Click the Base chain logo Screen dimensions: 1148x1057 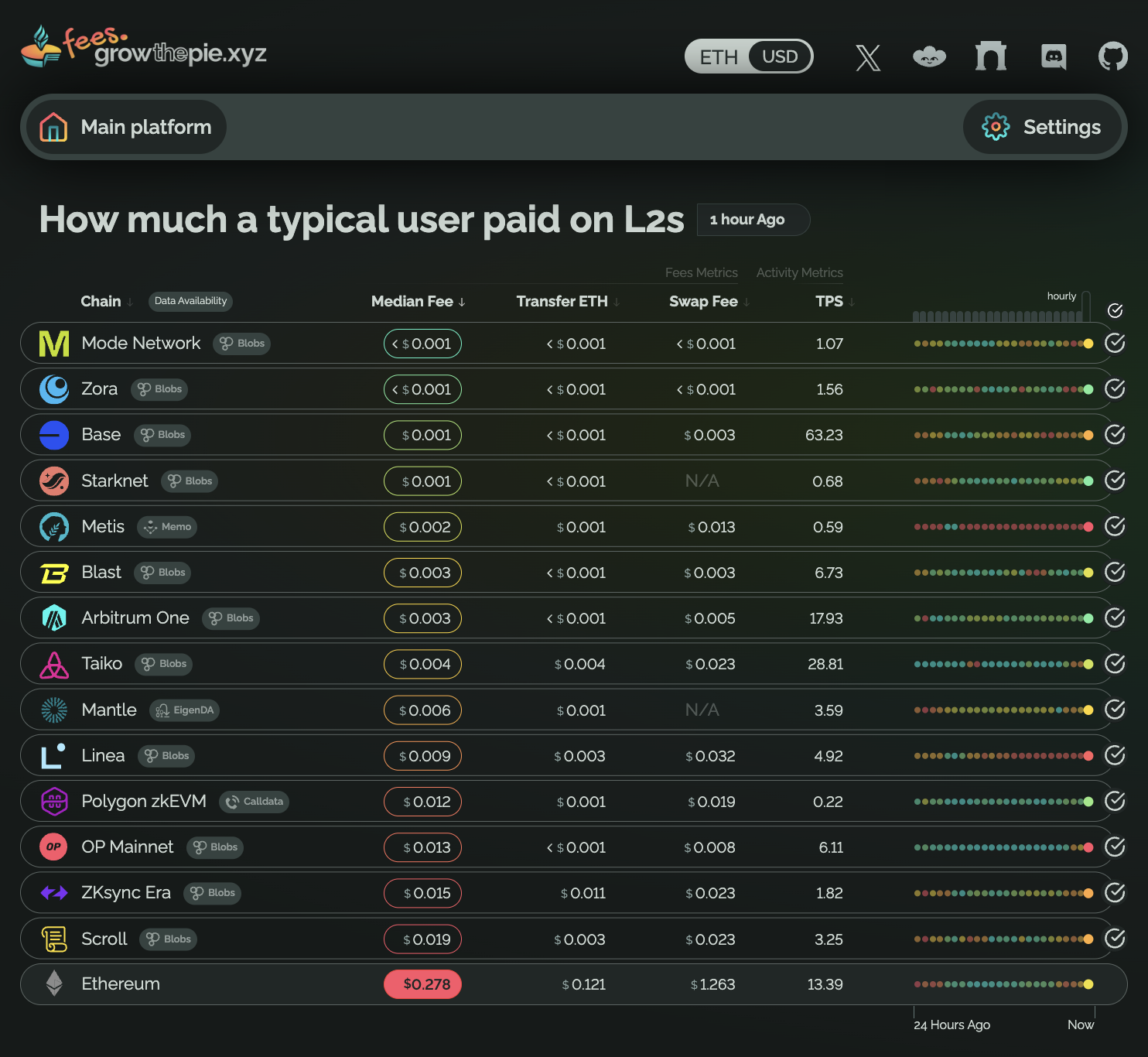coord(54,435)
